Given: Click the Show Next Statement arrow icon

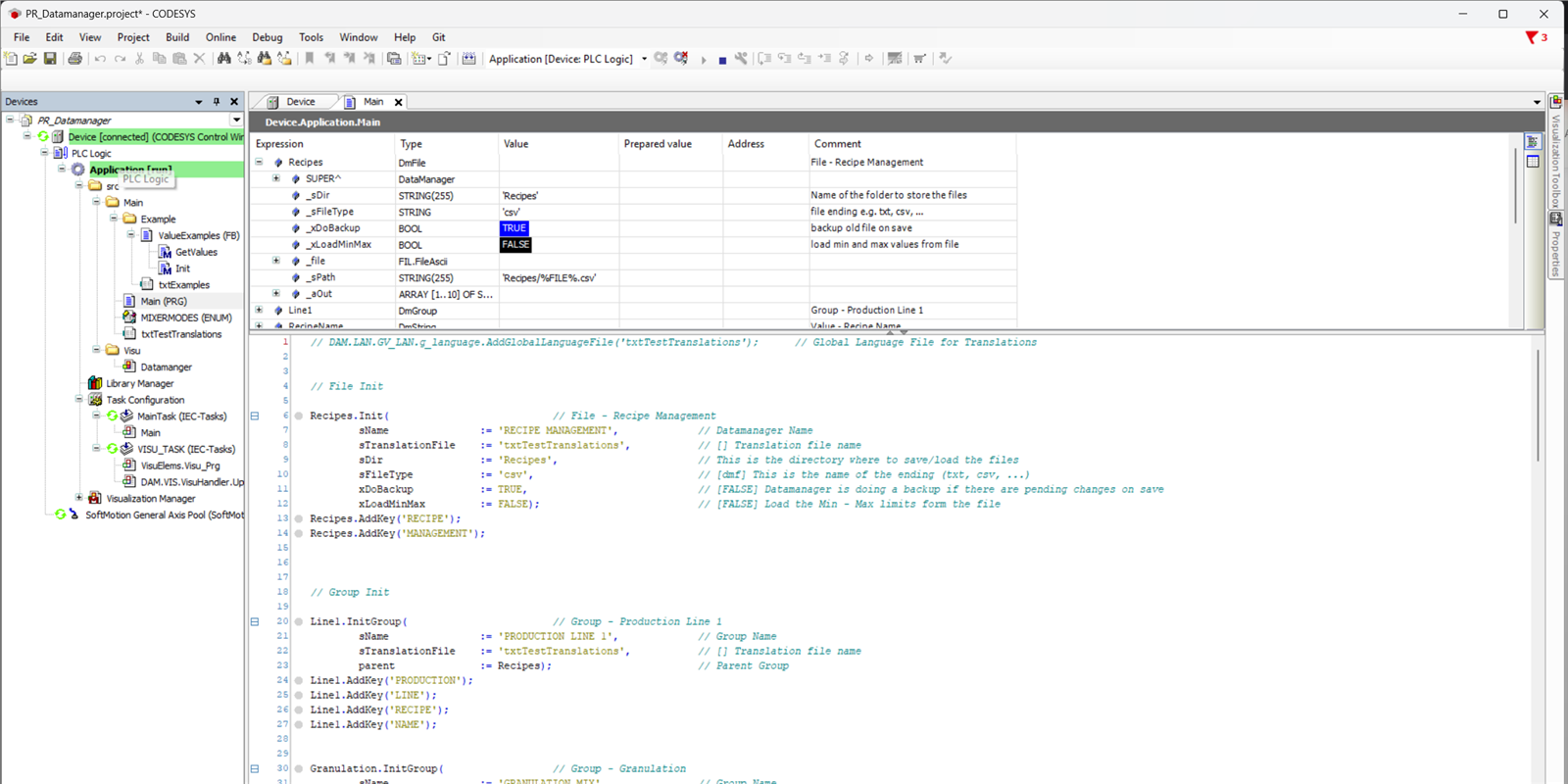Looking at the screenshot, I should [869, 59].
